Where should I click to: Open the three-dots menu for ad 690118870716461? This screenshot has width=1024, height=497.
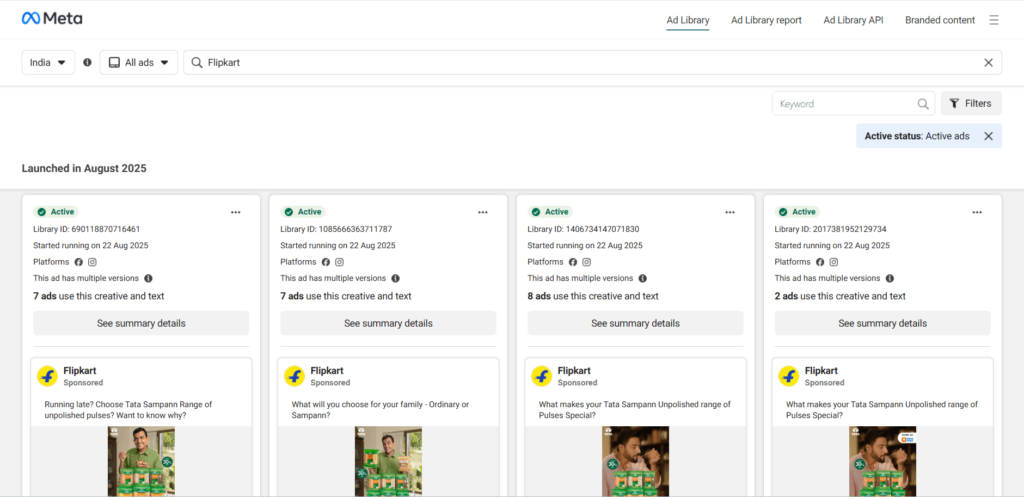(x=236, y=212)
